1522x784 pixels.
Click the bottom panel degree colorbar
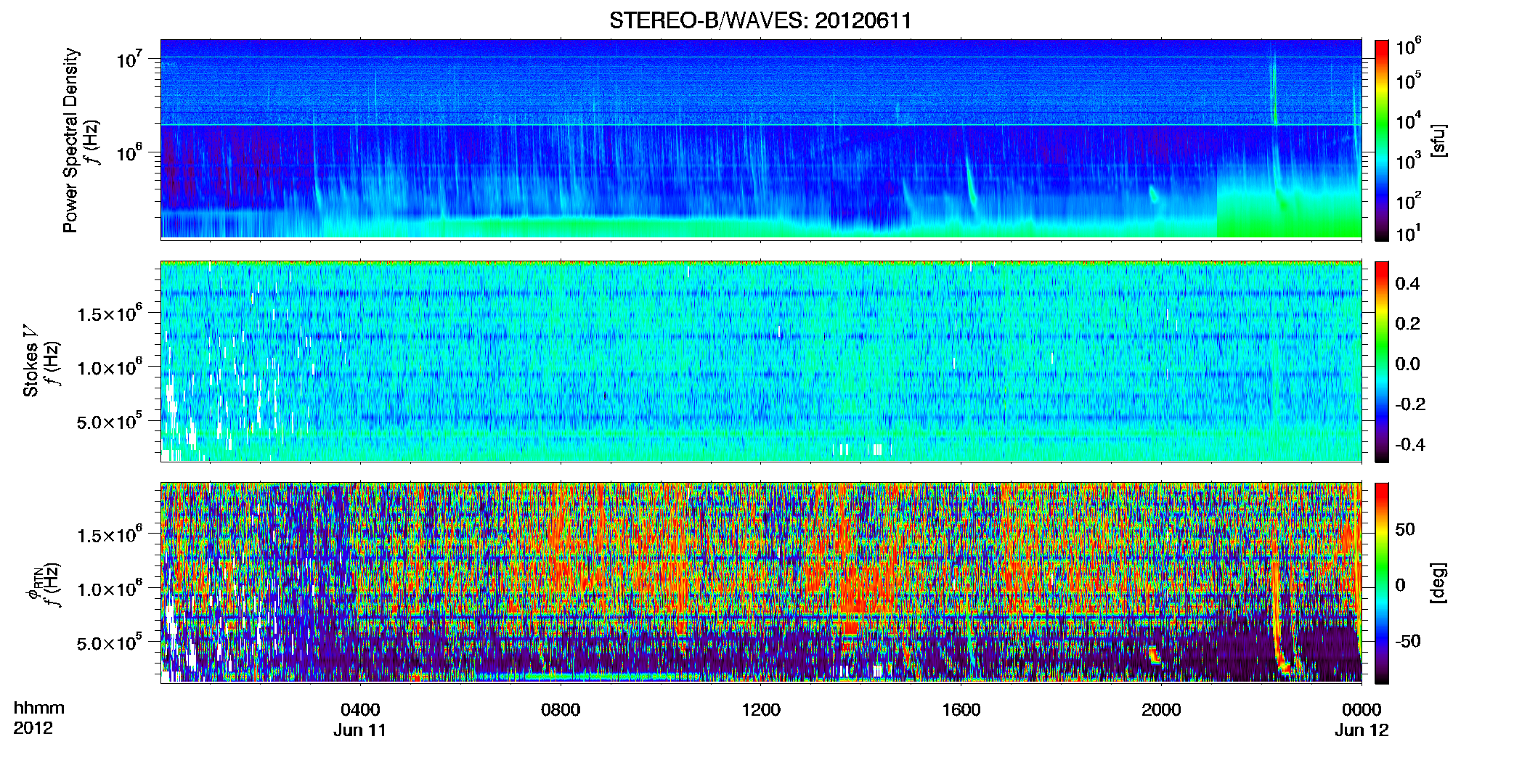coord(1381,583)
